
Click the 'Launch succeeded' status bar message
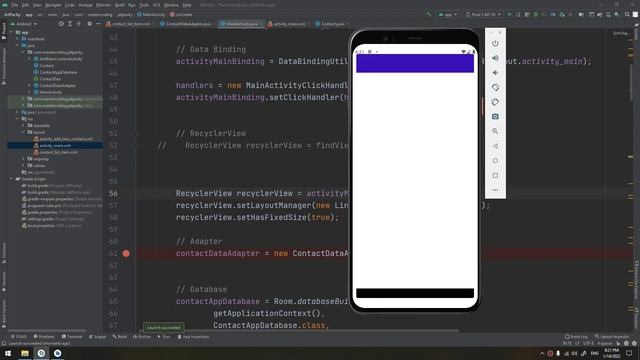click(x=39, y=344)
